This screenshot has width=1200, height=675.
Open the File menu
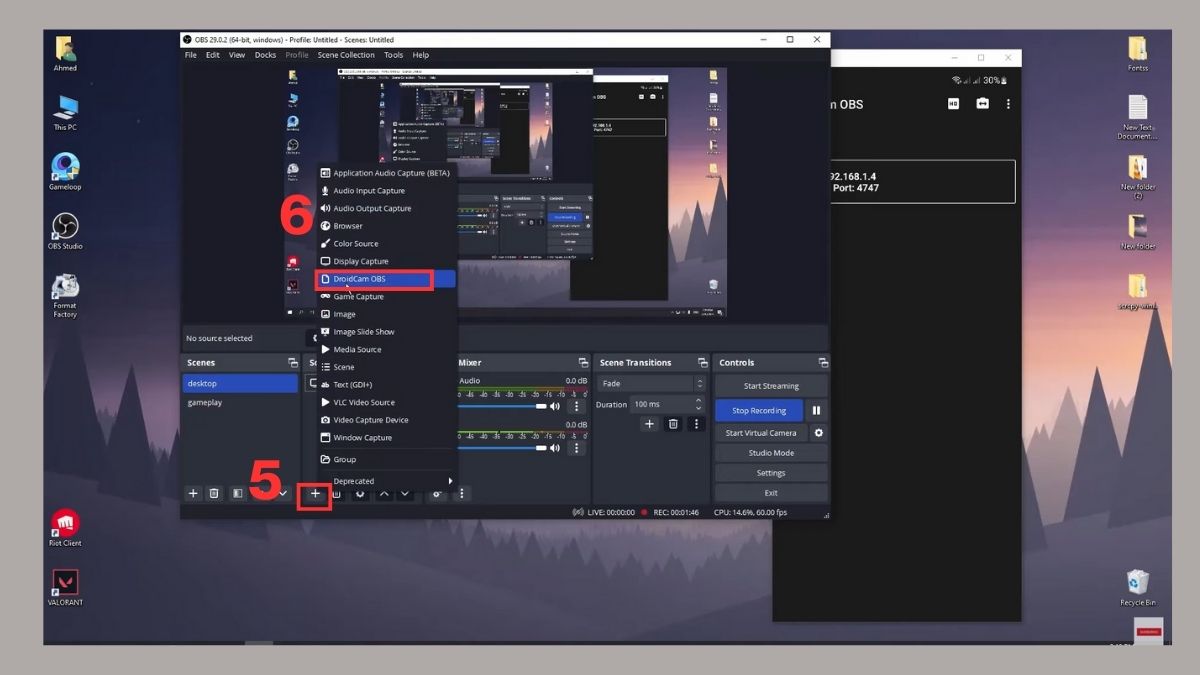(x=190, y=55)
